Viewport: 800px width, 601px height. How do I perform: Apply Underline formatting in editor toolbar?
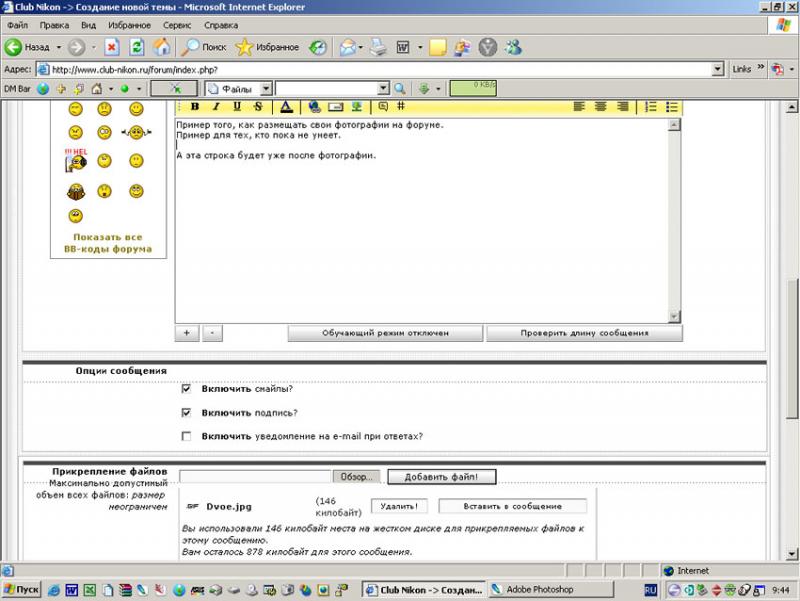tap(237, 107)
